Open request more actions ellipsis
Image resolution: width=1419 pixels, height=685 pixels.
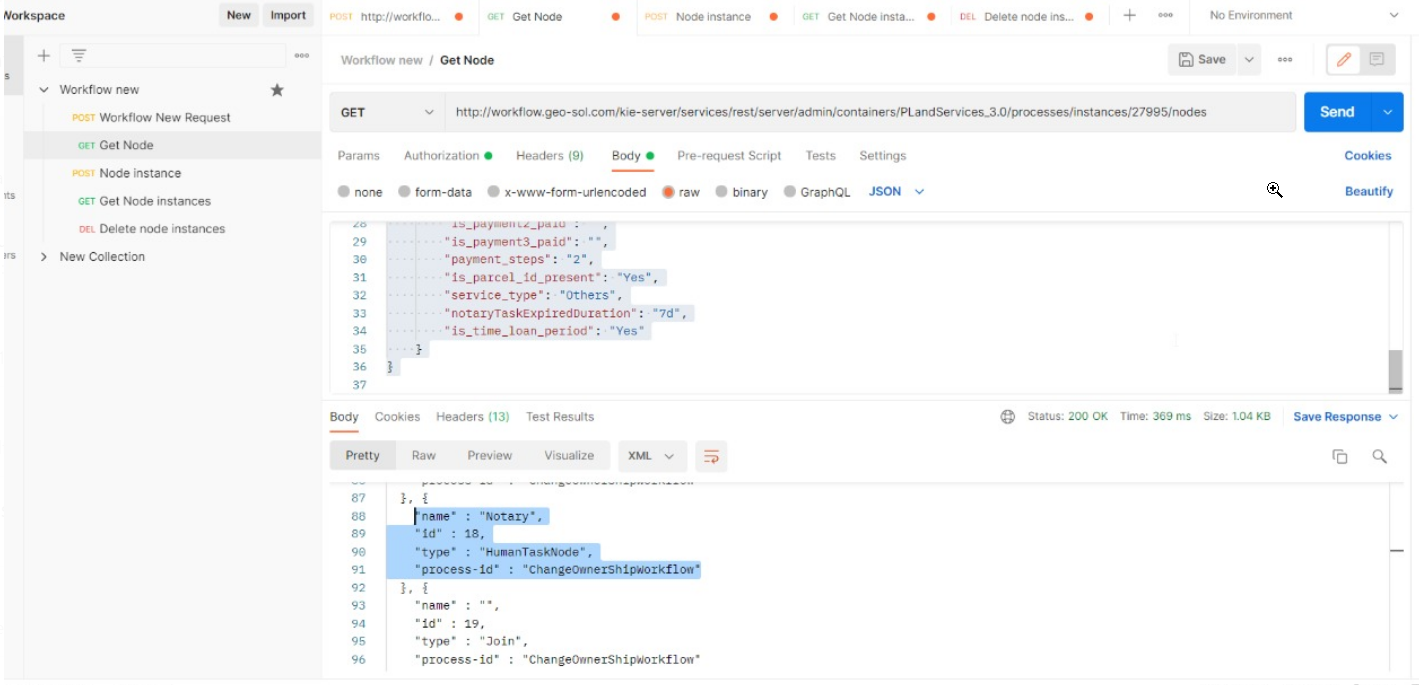click(x=1285, y=60)
